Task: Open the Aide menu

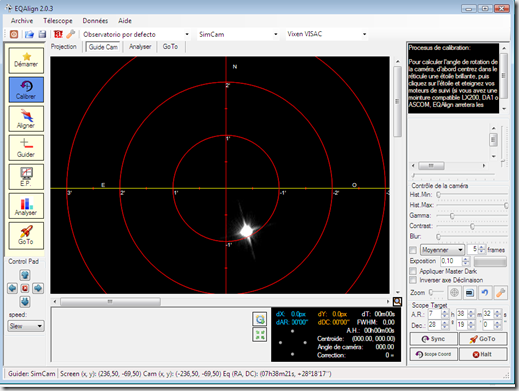Action: [125, 21]
